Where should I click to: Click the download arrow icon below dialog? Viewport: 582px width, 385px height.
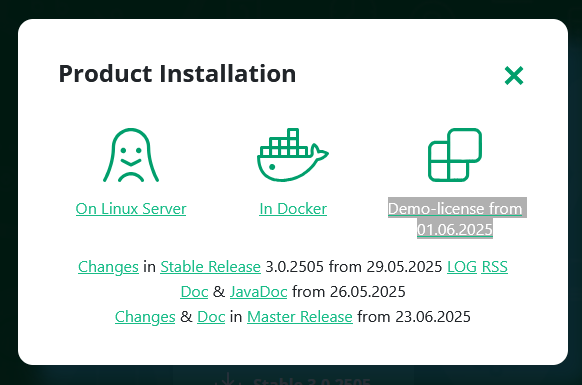coord(228,379)
